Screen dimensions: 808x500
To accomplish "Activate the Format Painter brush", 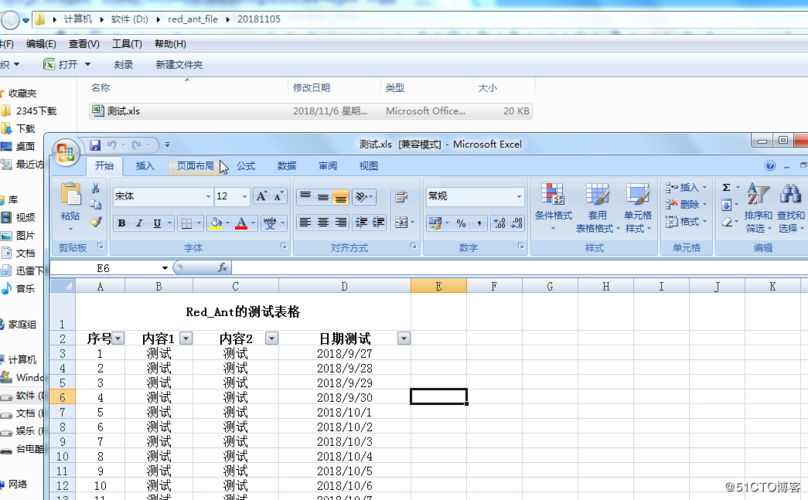I will pyautogui.click(x=96, y=222).
